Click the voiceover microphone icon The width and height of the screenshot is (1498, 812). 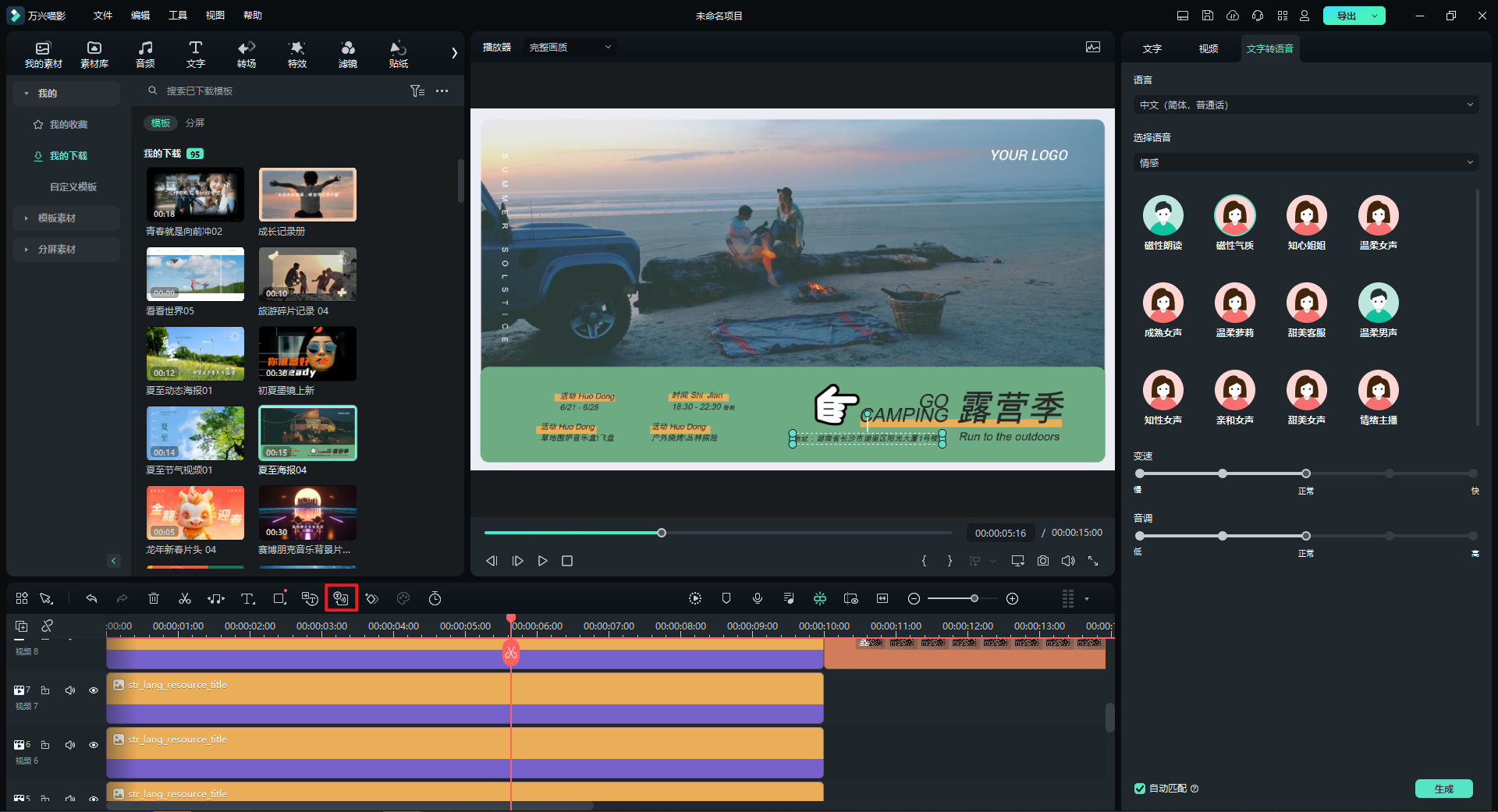[757, 598]
